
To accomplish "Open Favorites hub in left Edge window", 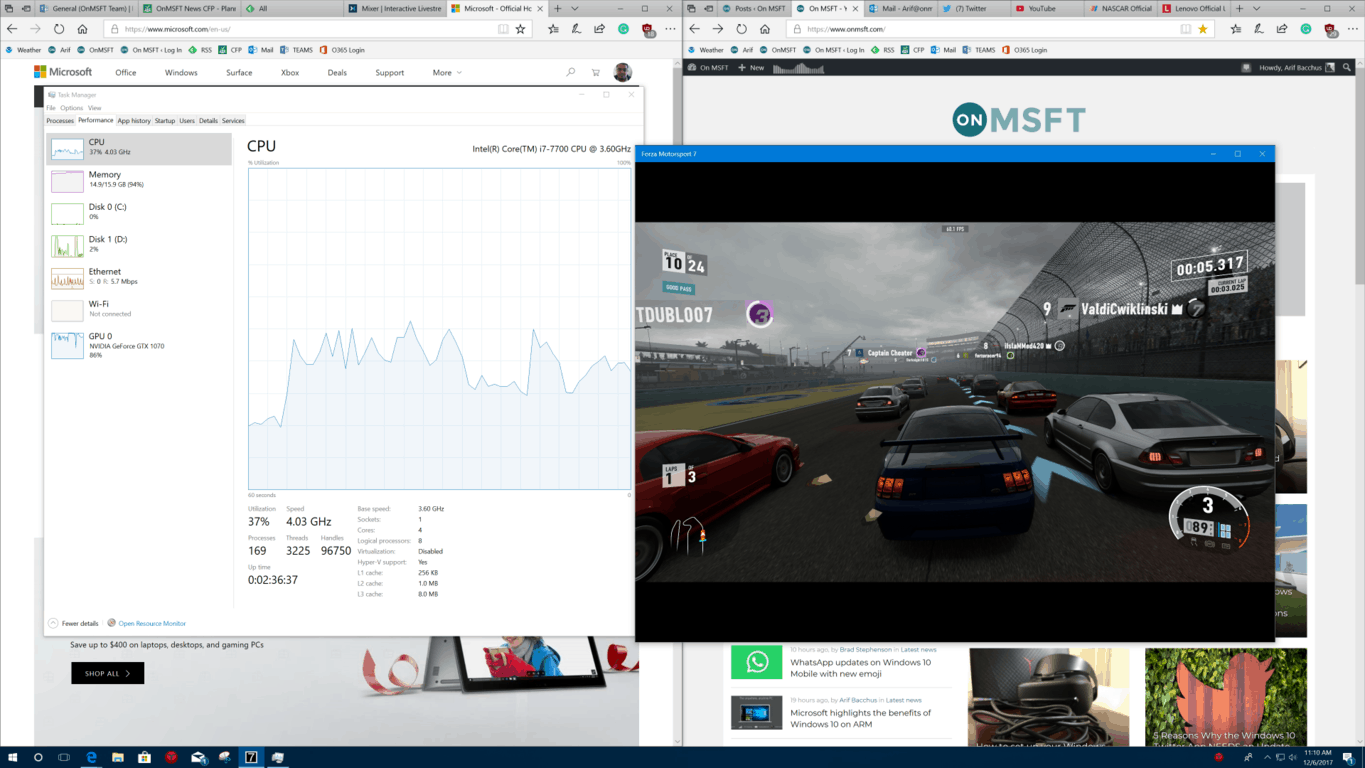I will pyautogui.click(x=553, y=29).
